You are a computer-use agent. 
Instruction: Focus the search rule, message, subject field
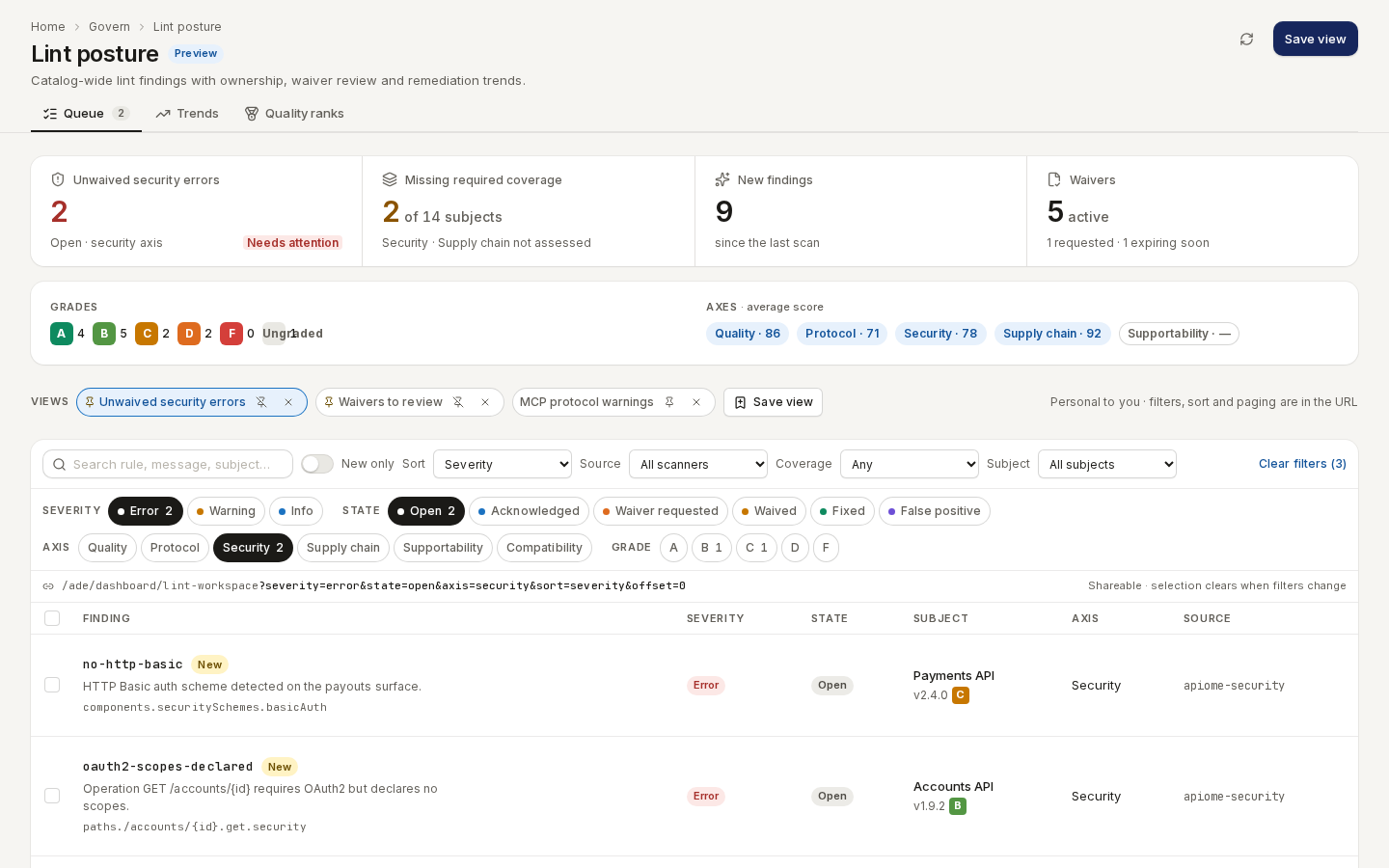[x=168, y=464]
